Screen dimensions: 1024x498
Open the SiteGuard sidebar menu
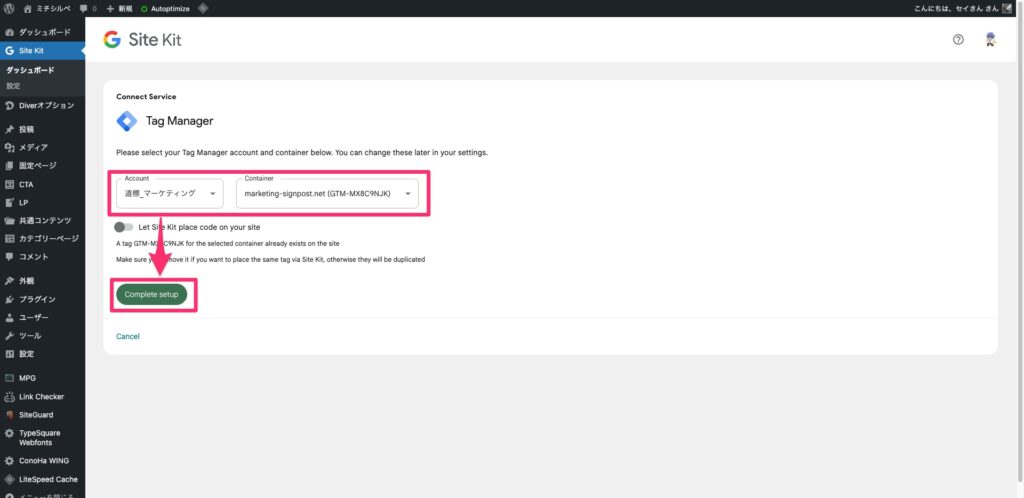pyautogui.click(x=37, y=414)
